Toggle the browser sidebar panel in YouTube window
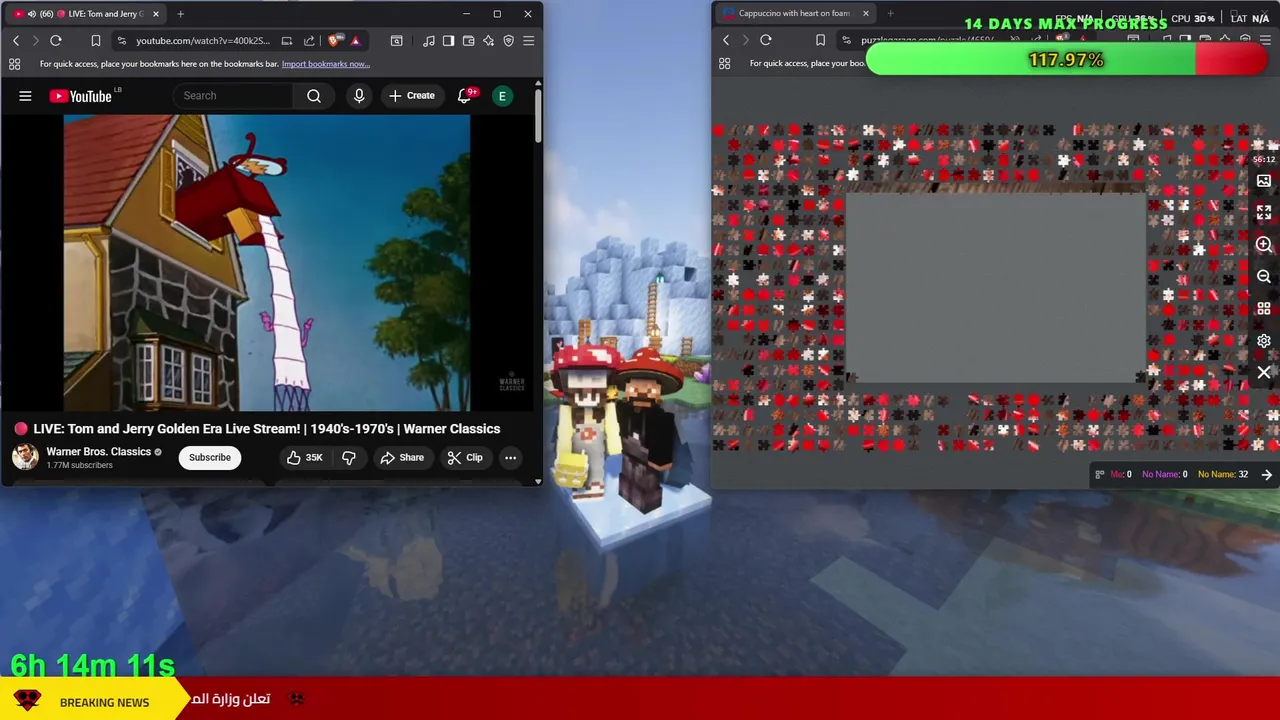Screen dimensions: 1280x720 click(x=448, y=40)
